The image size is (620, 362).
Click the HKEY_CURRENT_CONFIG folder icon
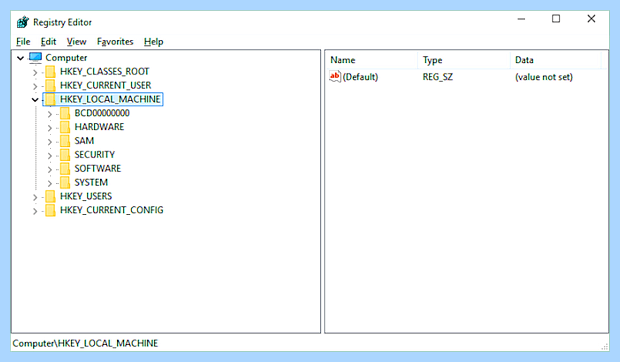[50, 210]
